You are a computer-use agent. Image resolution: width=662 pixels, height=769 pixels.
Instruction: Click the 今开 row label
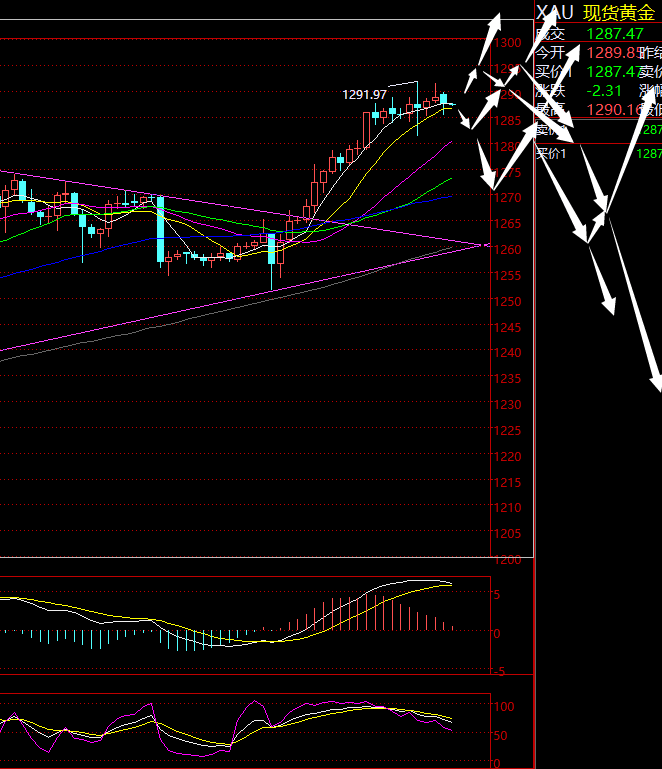(x=550, y=52)
